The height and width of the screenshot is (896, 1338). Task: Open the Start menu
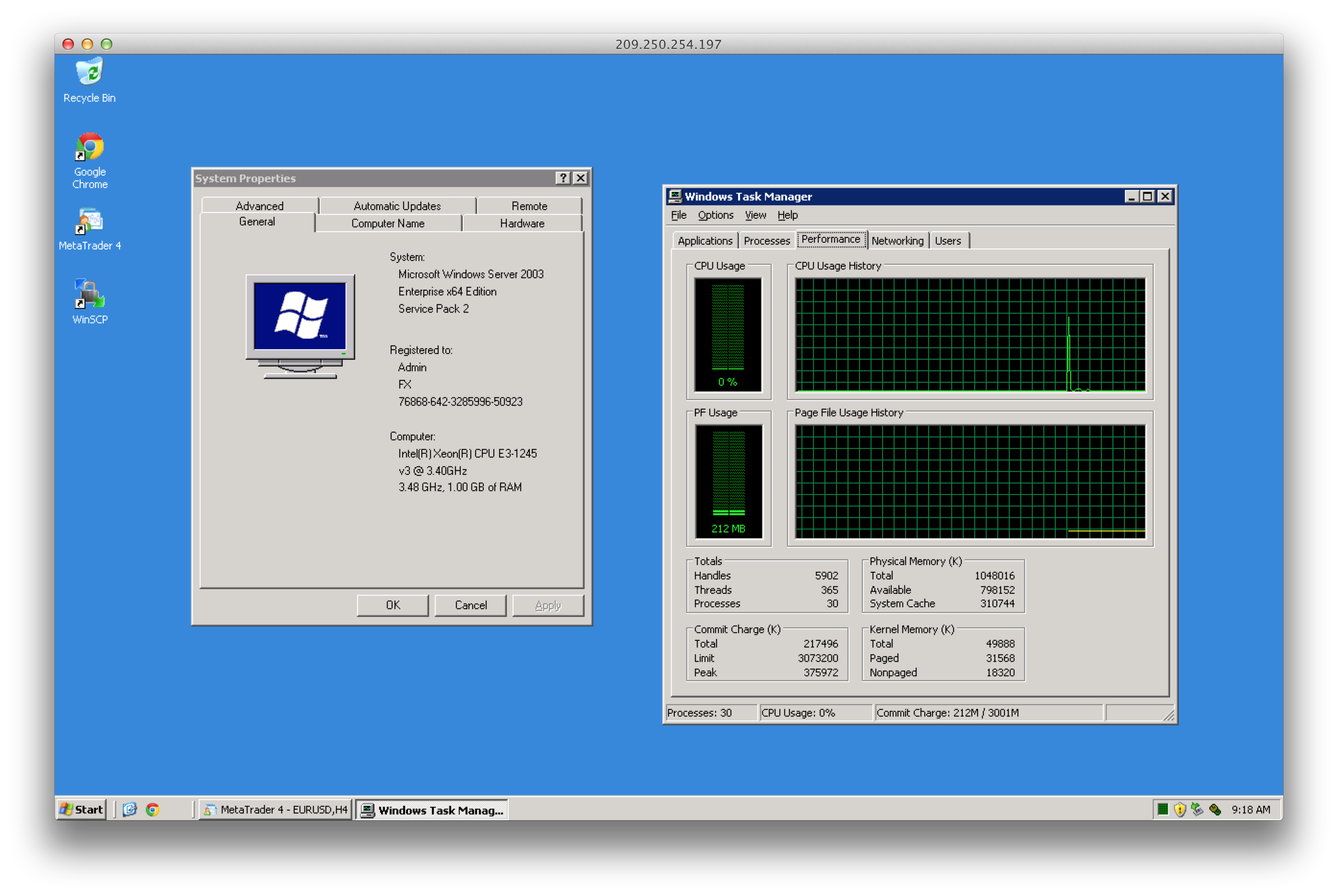[81, 809]
